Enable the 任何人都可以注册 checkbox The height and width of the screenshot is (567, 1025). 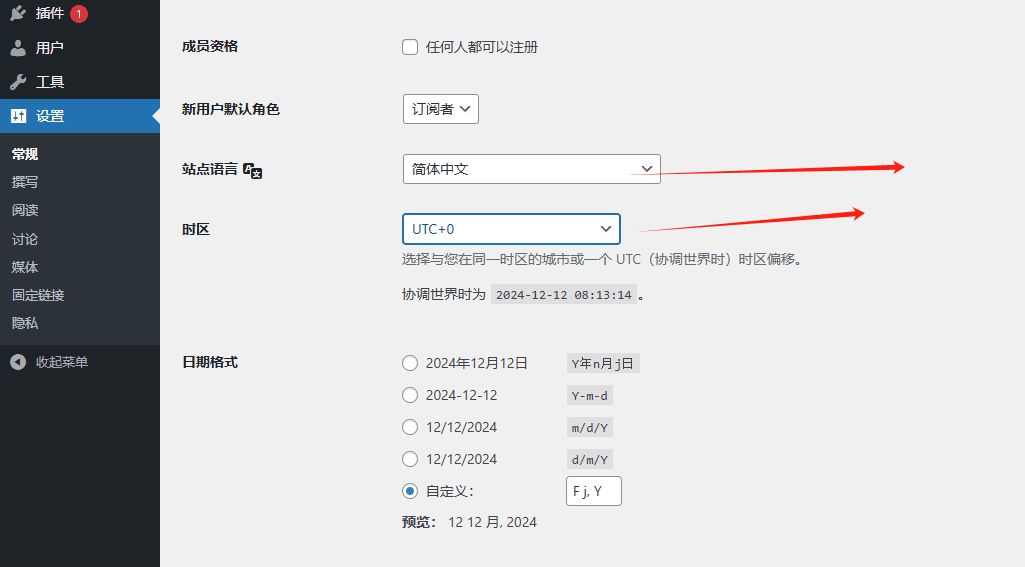[410, 47]
